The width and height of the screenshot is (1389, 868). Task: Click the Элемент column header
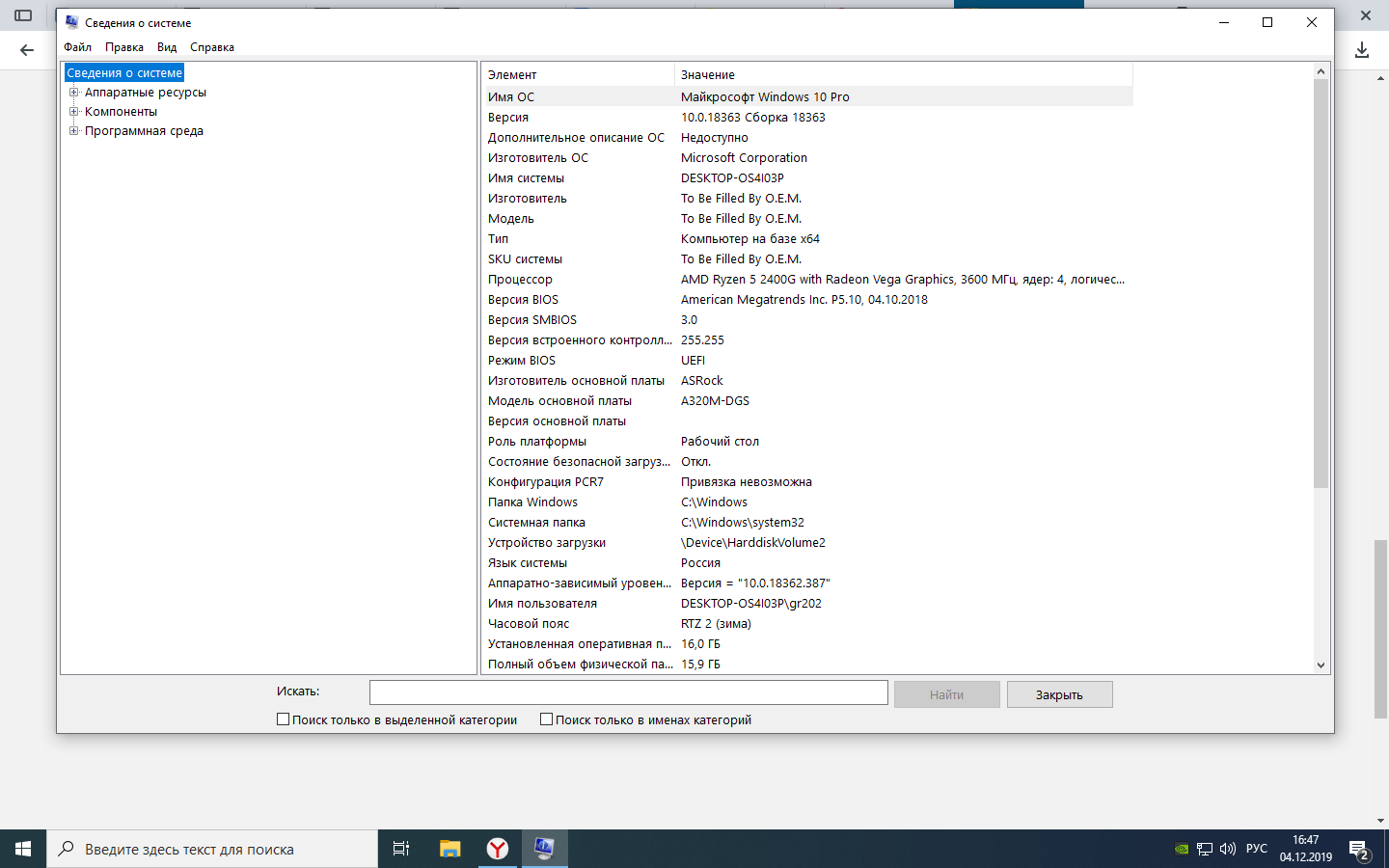click(578, 74)
